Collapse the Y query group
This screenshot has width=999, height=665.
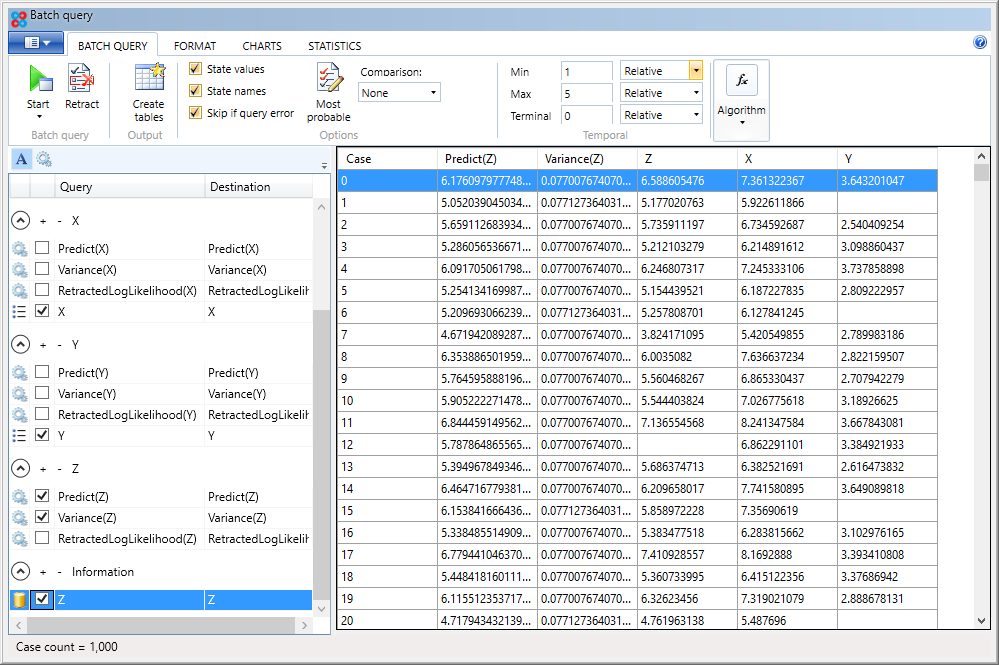pyautogui.click(x=20, y=344)
